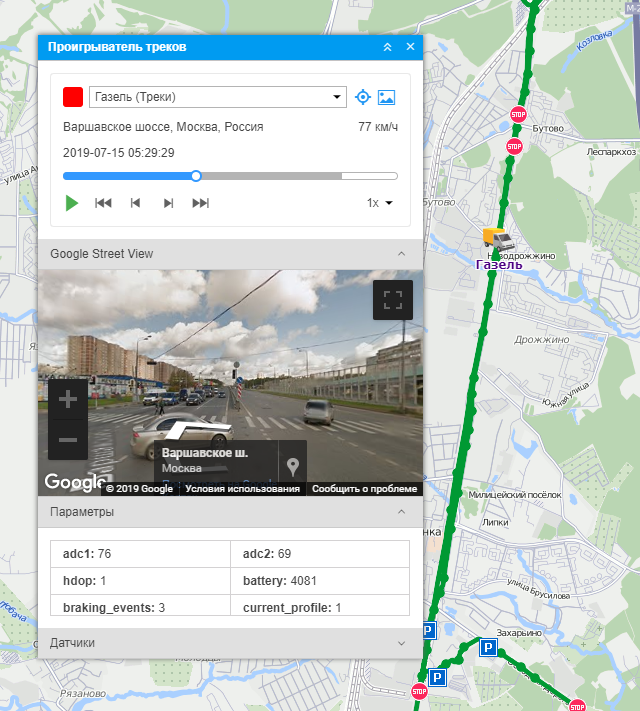This screenshot has height=711, width=640.
Task: Click the red track color swatch
Action: 73,97
